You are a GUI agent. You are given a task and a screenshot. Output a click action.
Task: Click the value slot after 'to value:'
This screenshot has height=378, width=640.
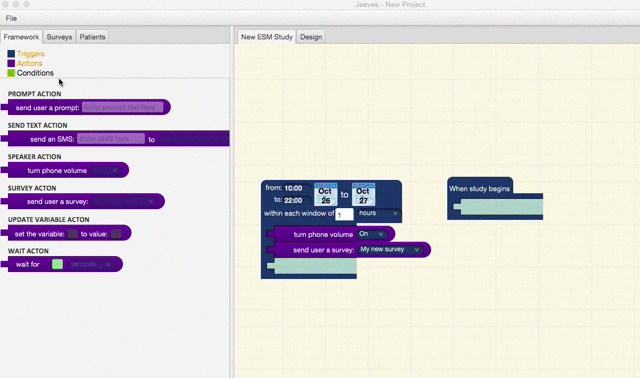pos(116,233)
